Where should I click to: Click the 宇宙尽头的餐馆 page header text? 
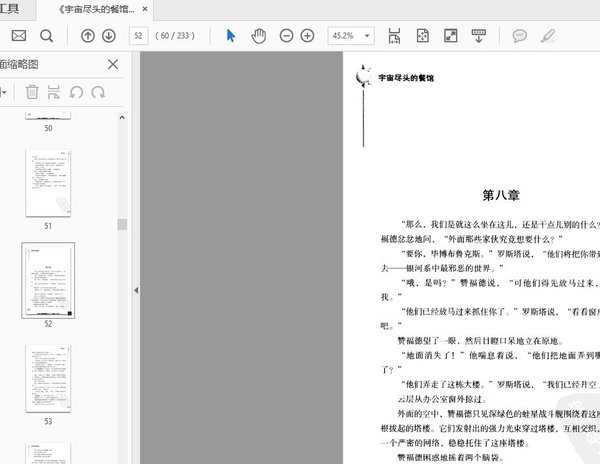coord(406,78)
